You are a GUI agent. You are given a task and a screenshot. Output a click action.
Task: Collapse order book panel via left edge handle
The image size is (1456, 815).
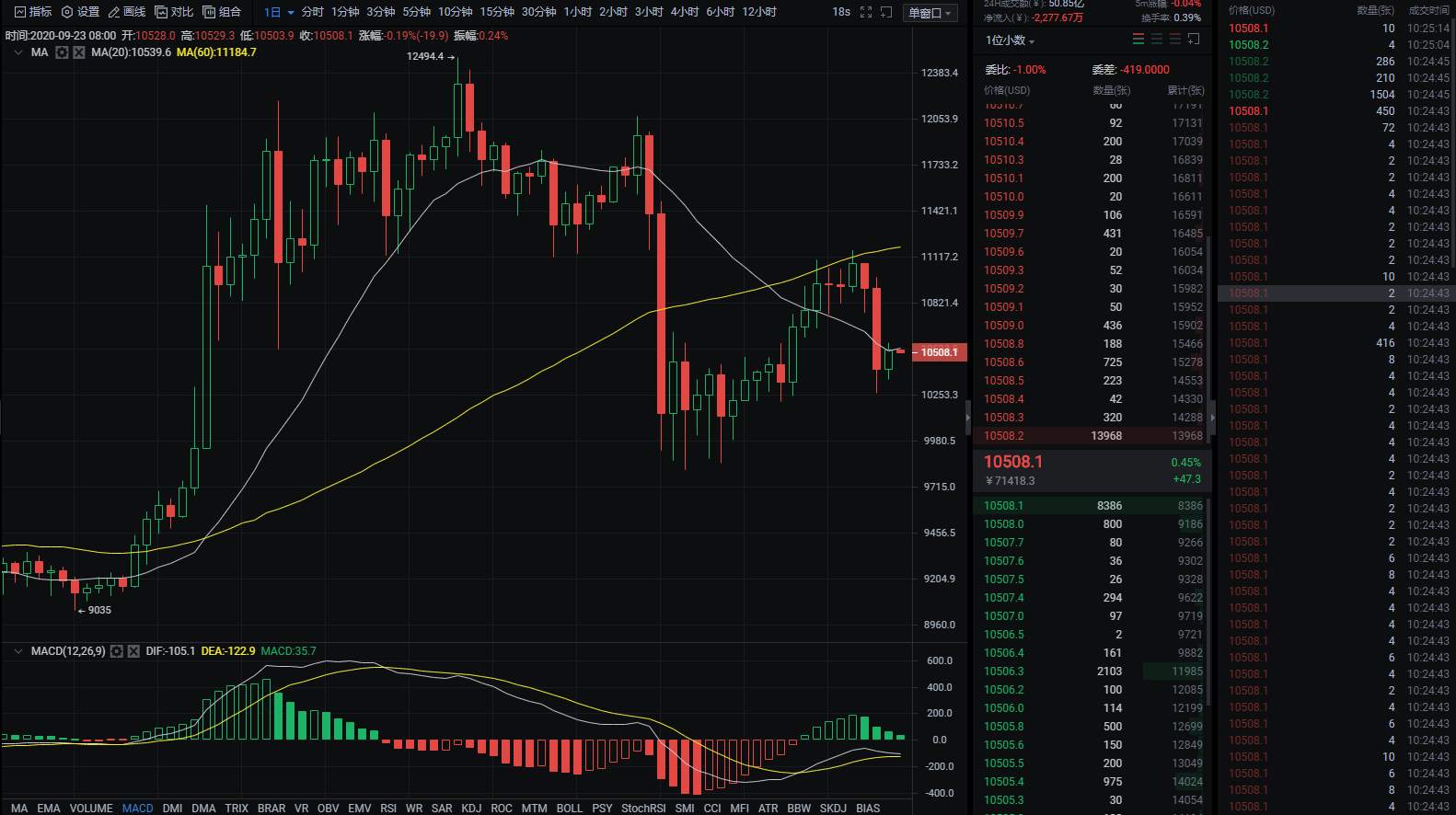(967, 418)
